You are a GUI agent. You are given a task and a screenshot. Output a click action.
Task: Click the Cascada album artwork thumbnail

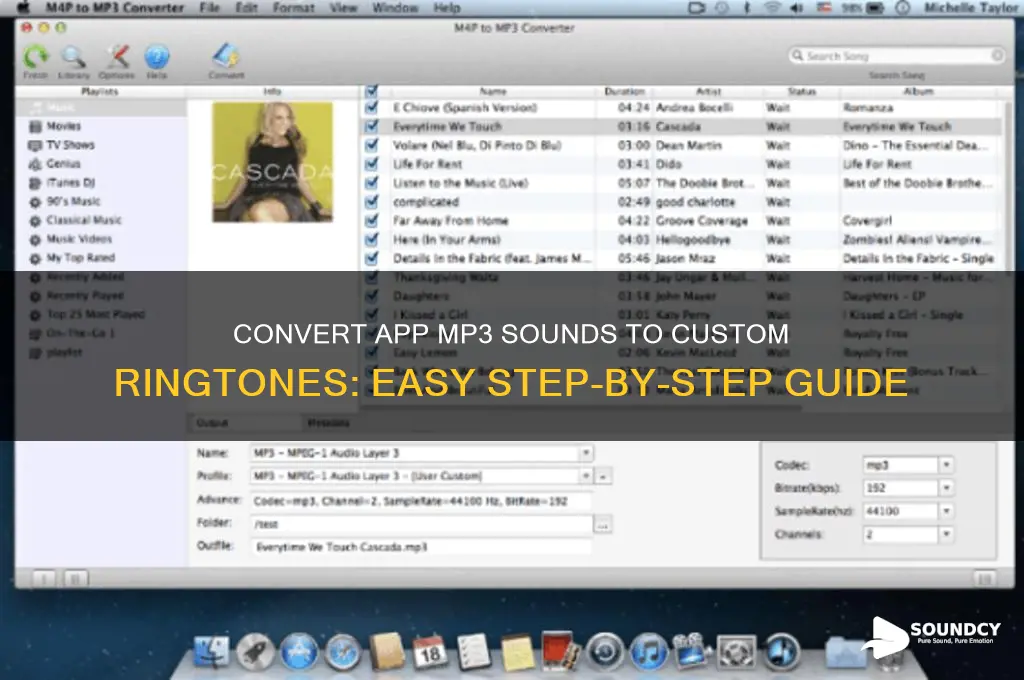pyautogui.click(x=272, y=162)
